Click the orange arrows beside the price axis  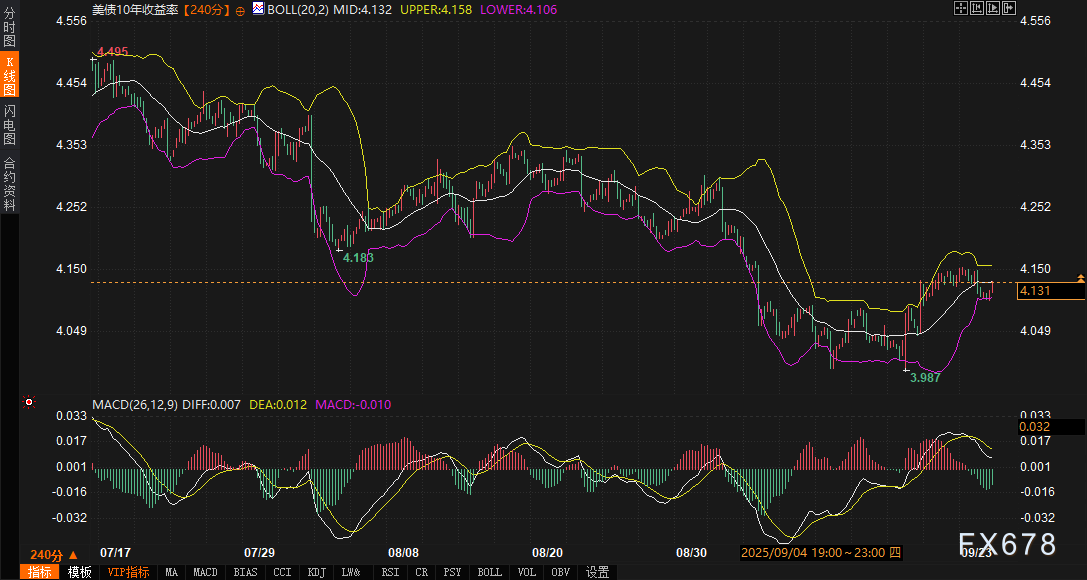1081,277
